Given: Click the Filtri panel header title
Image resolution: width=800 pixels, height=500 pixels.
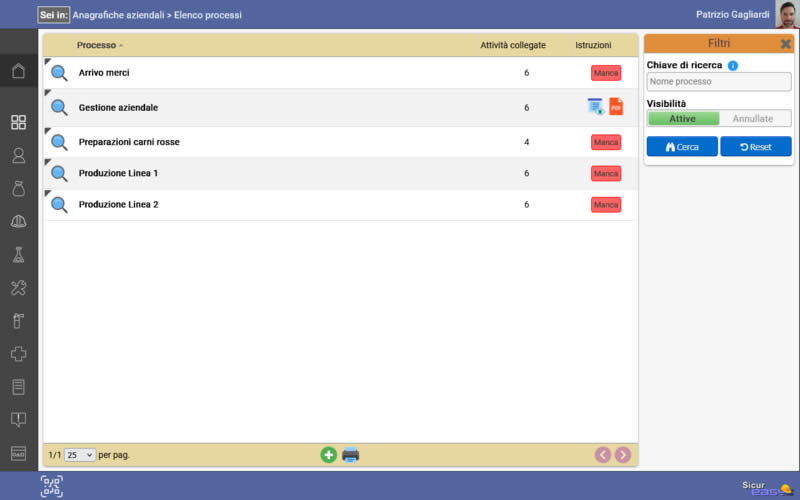Looking at the screenshot, I should (x=719, y=43).
